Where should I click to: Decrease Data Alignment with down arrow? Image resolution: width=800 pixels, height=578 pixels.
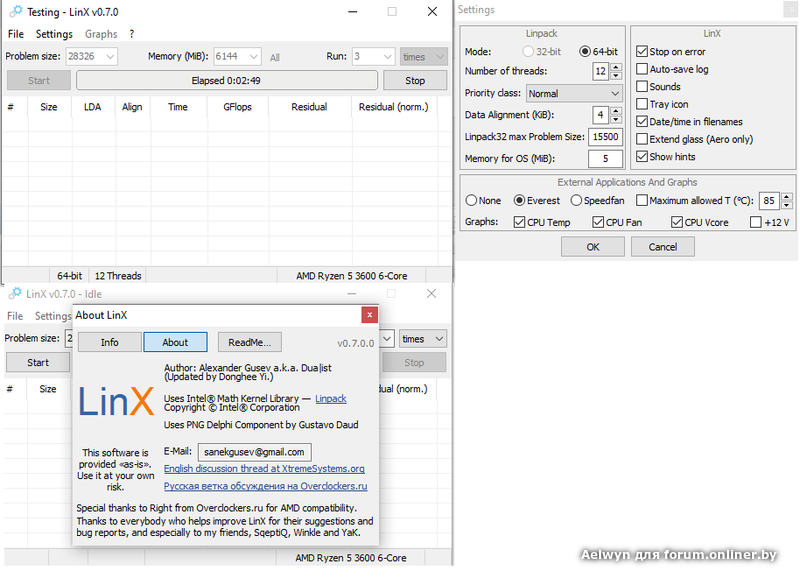tap(616, 119)
